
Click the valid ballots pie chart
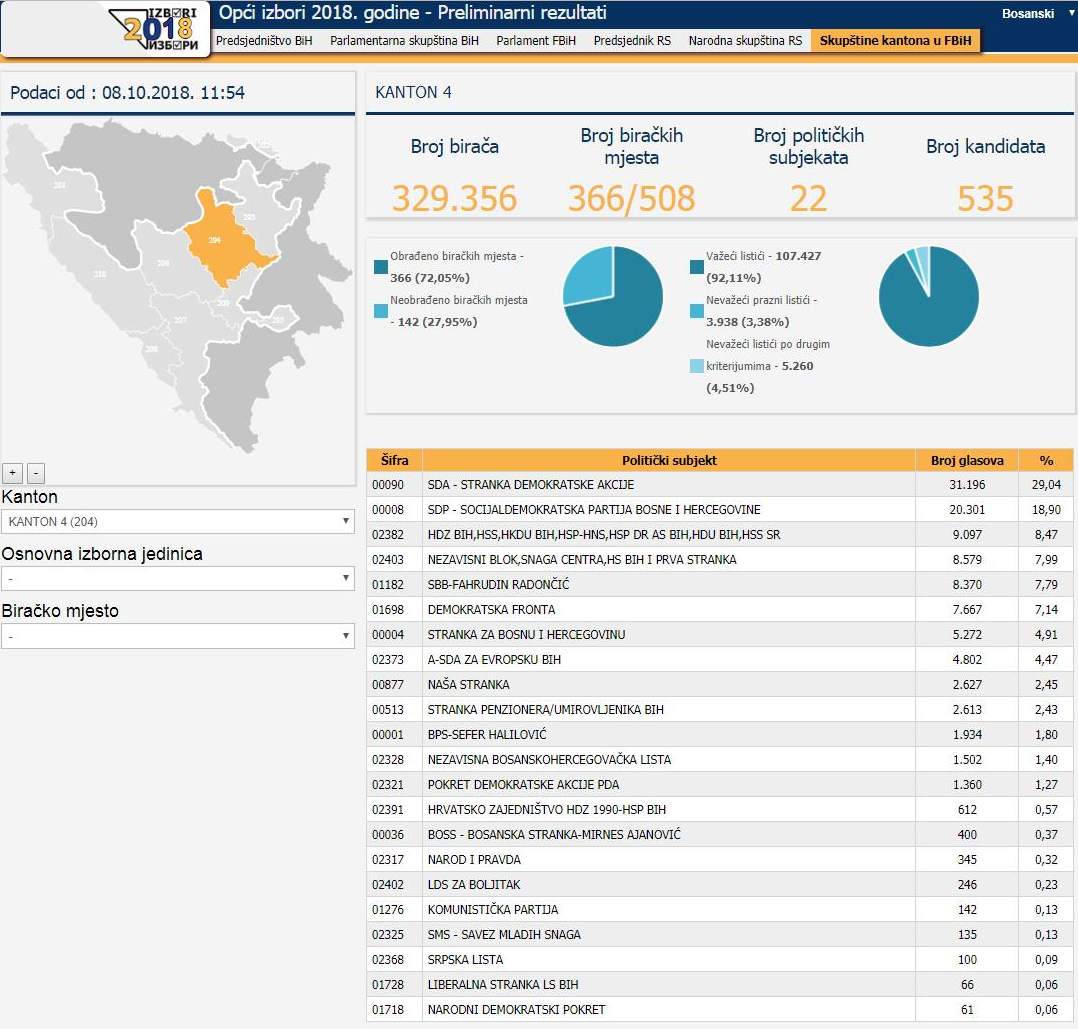pos(928,296)
